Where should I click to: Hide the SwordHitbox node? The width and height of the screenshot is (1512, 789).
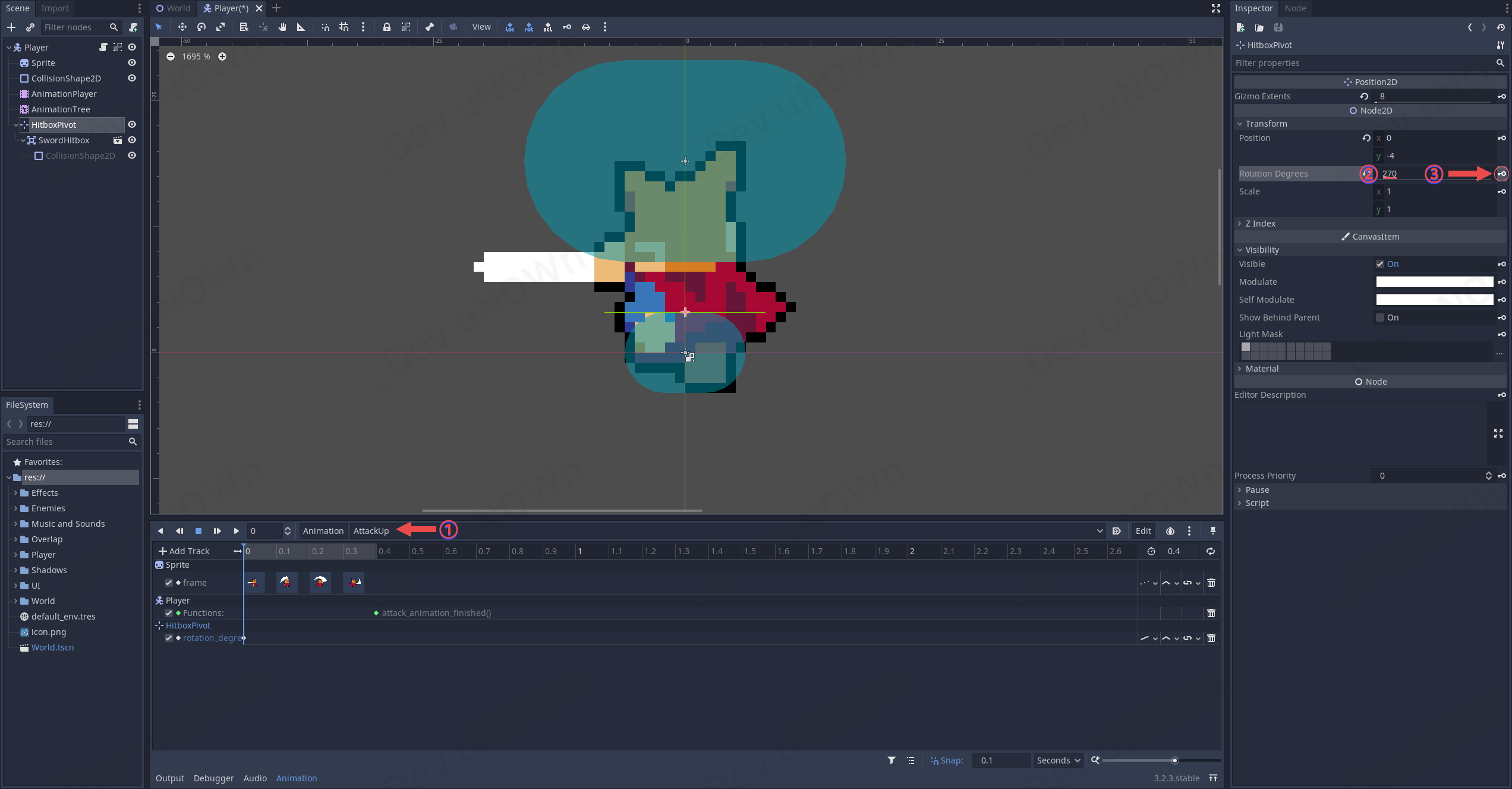pyautogui.click(x=132, y=140)
